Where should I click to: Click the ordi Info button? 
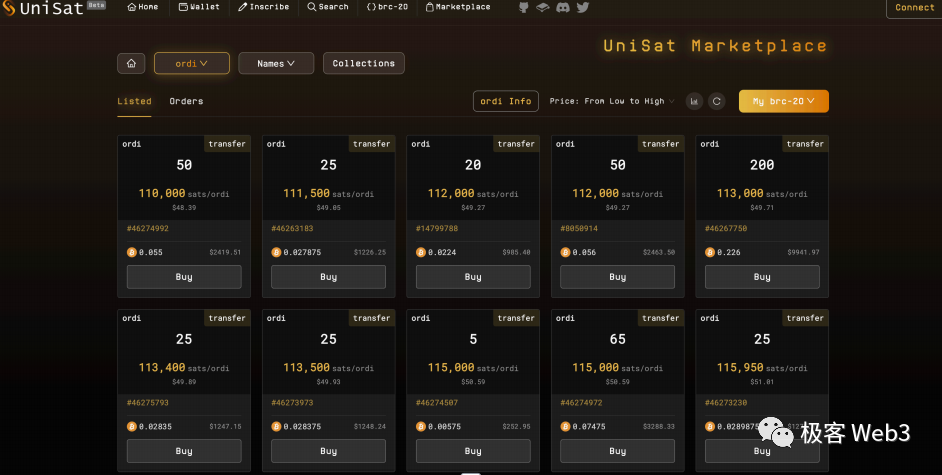coord(506,101)
